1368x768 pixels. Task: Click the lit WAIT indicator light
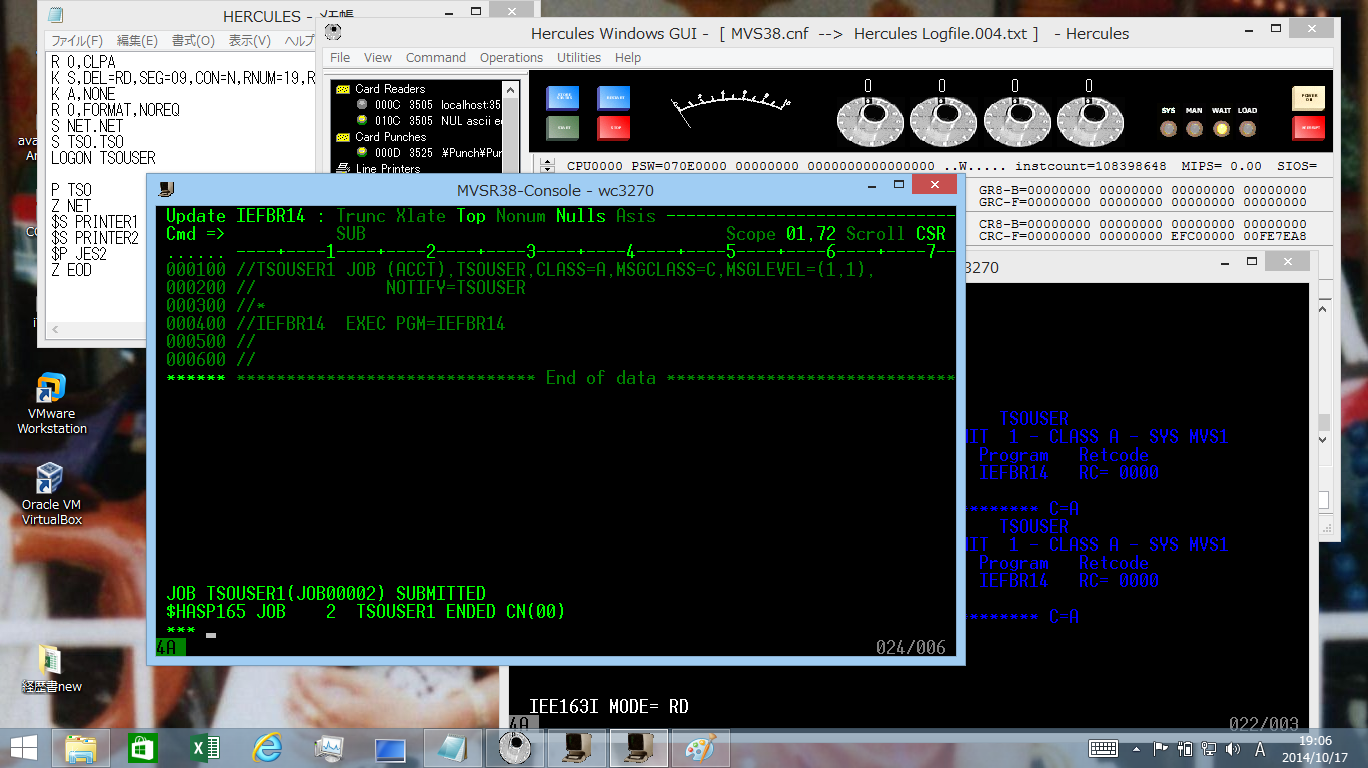pos(1221,129)
